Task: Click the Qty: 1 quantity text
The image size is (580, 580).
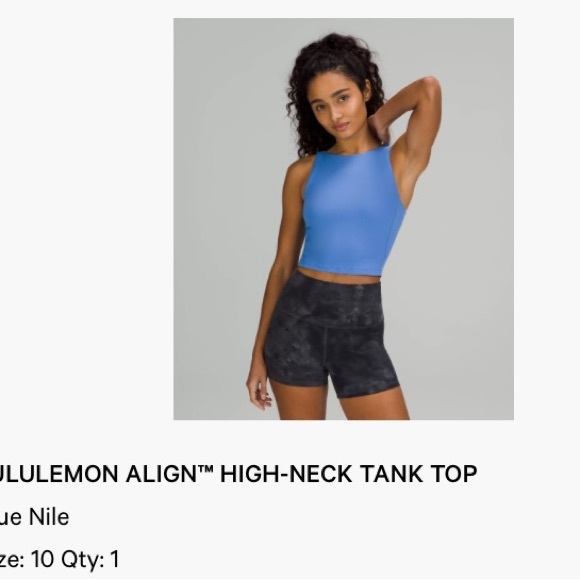Action: (x=91, y=559)
